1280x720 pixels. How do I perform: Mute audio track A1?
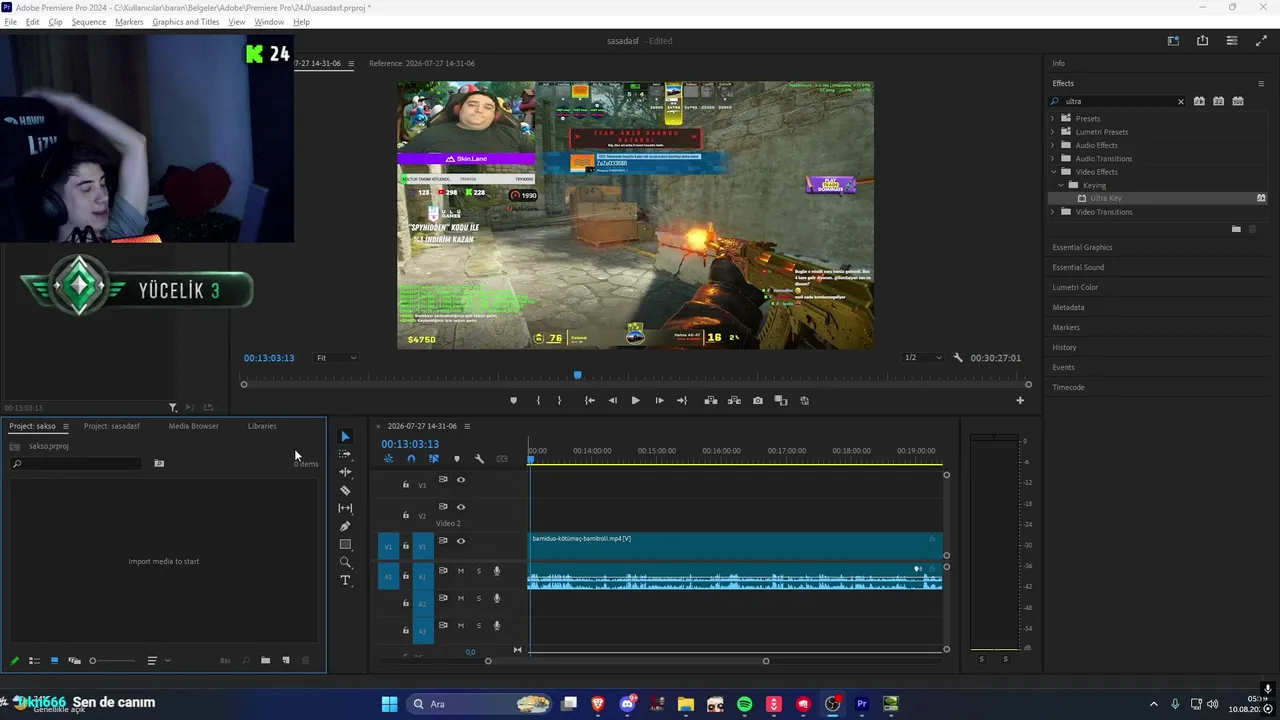(x=461, y=571)
